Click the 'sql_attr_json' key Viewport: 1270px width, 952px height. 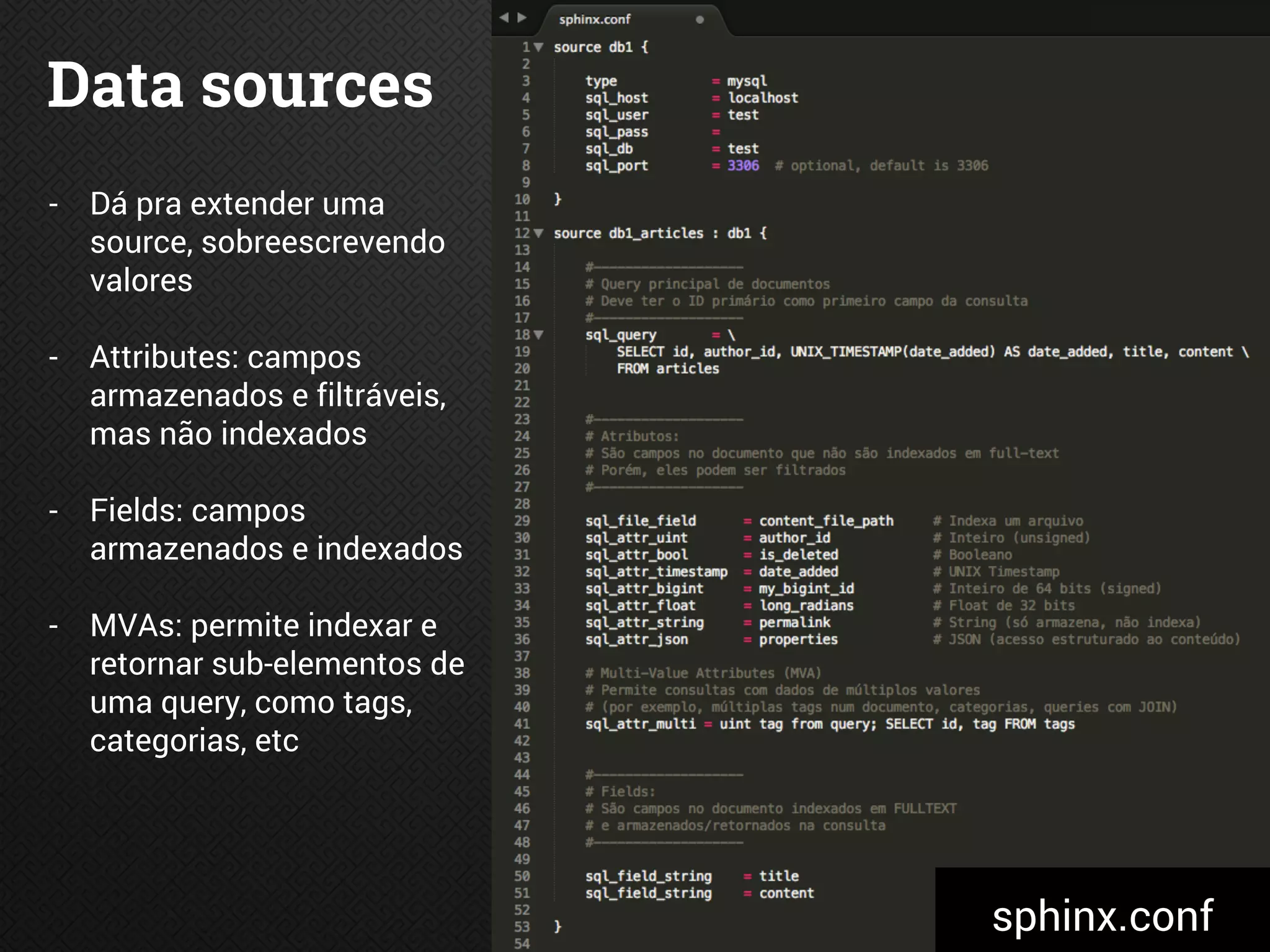pos(636,640)
